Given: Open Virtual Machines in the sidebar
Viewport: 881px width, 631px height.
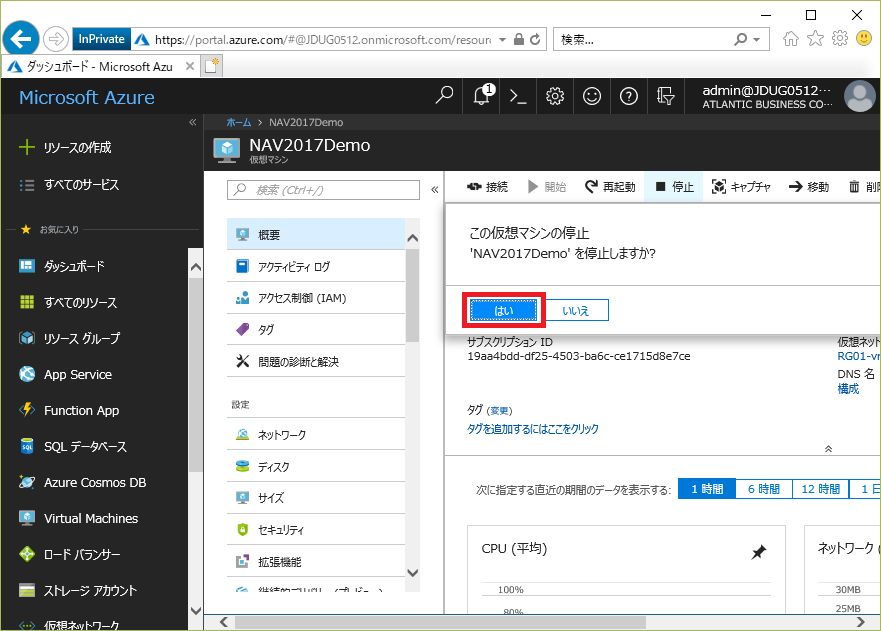Looking at the screenshot, I should tap(78, 518).
